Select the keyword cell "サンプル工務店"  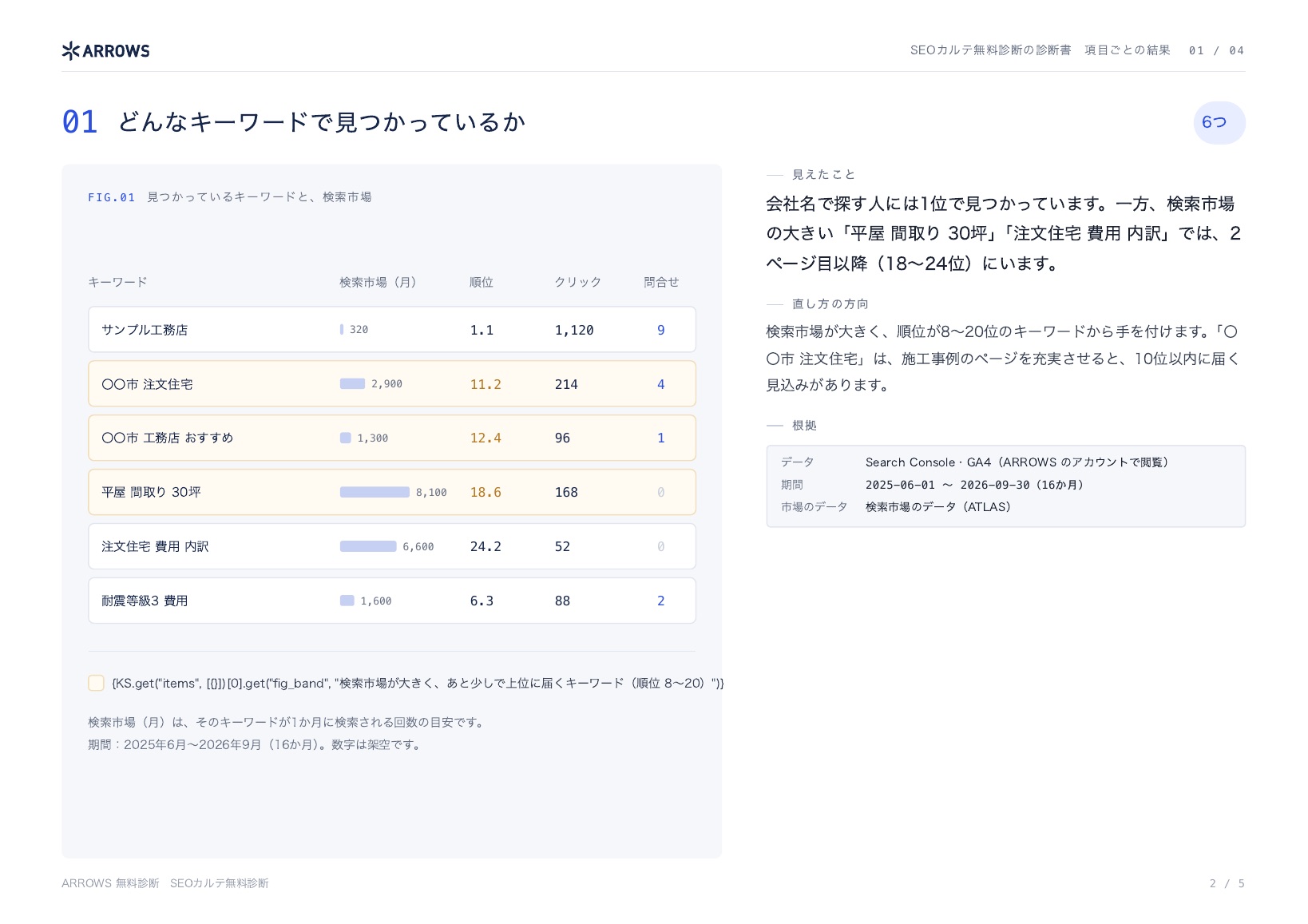145,330
